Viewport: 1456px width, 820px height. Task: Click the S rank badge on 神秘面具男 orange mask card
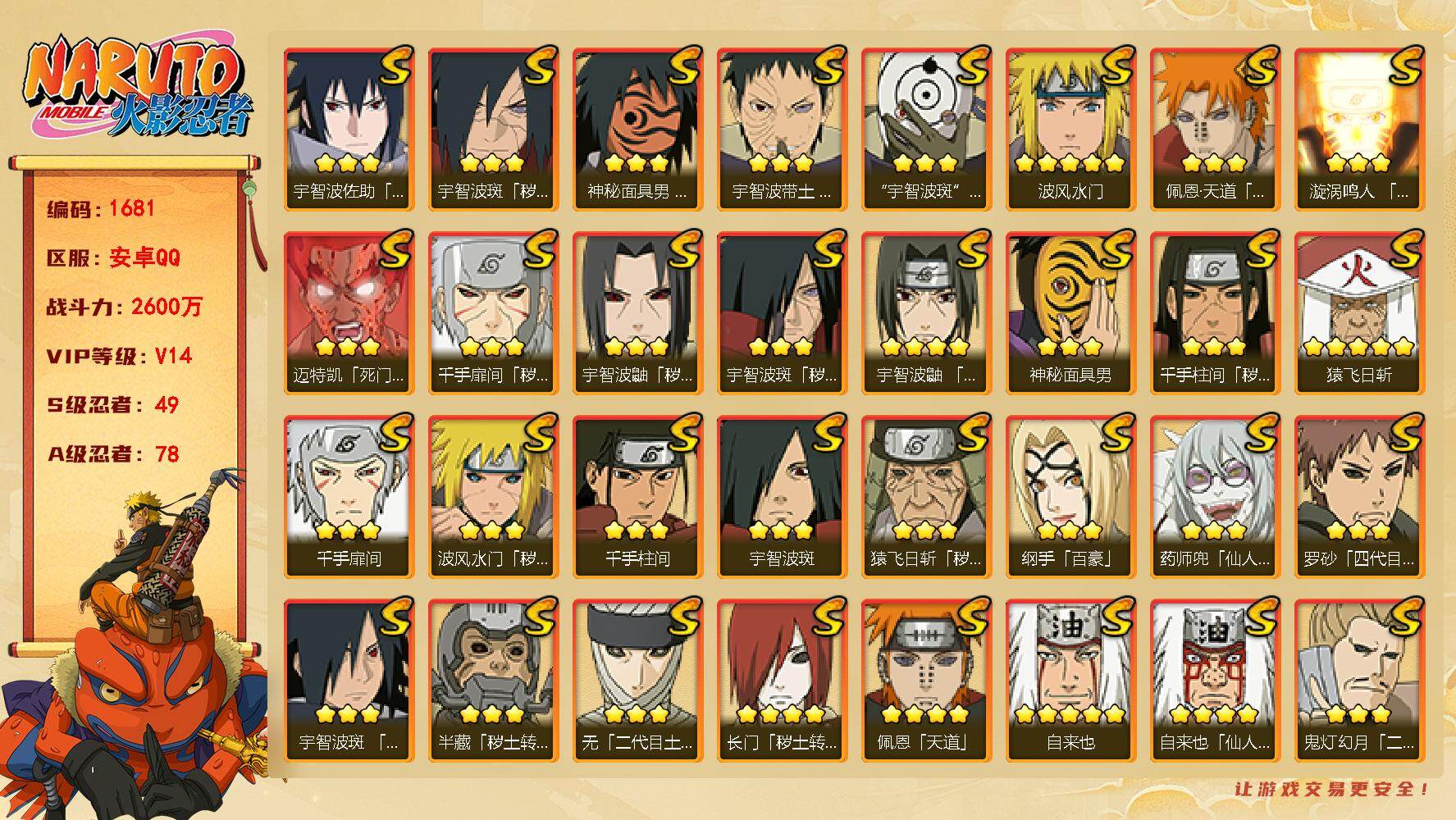click(x=682, y=66)
